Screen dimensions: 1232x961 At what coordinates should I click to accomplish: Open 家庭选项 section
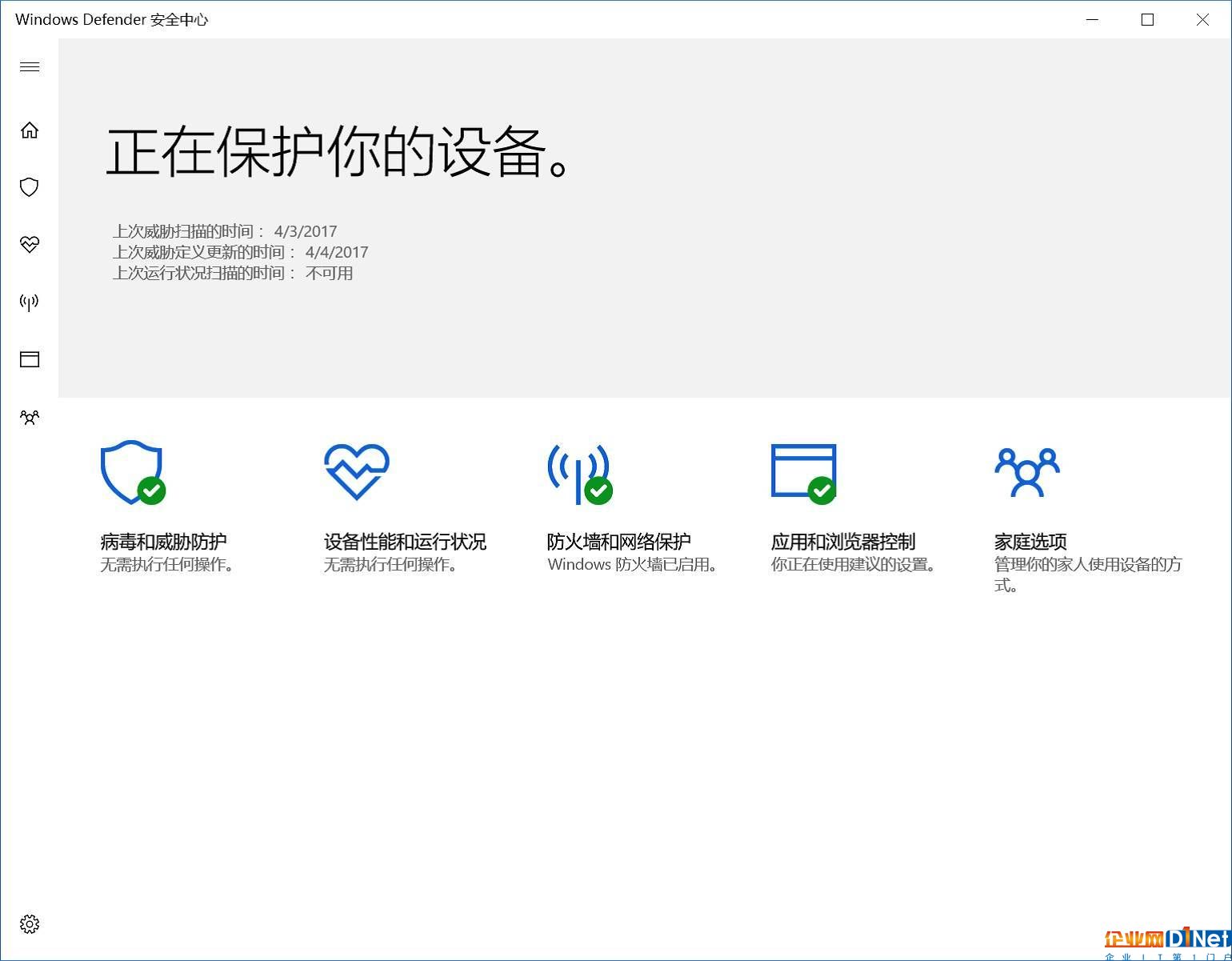coord(1030,542)
